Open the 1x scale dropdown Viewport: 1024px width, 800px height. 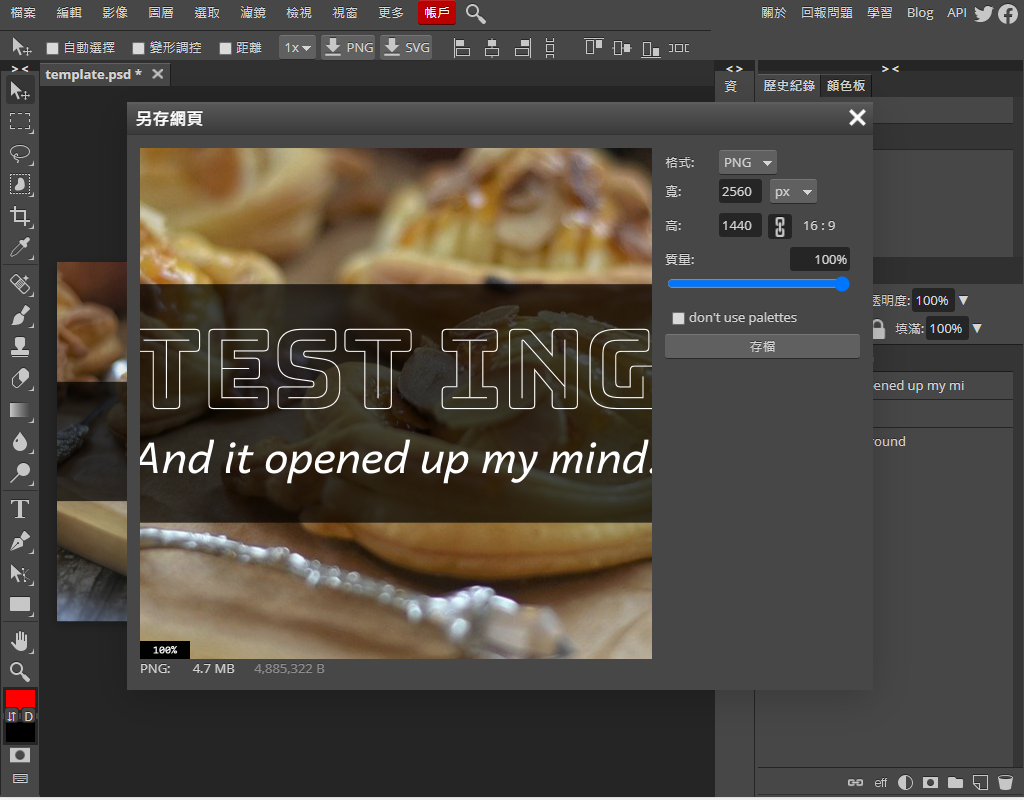click(297, 48)
